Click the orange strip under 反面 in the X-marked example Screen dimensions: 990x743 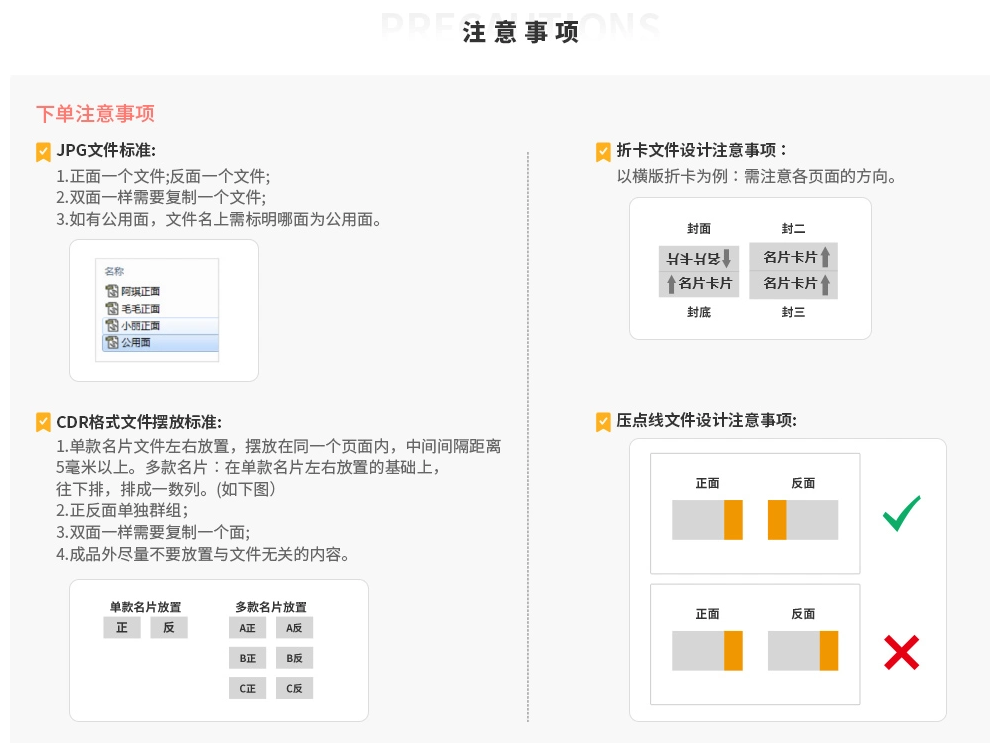click(829, 651)
